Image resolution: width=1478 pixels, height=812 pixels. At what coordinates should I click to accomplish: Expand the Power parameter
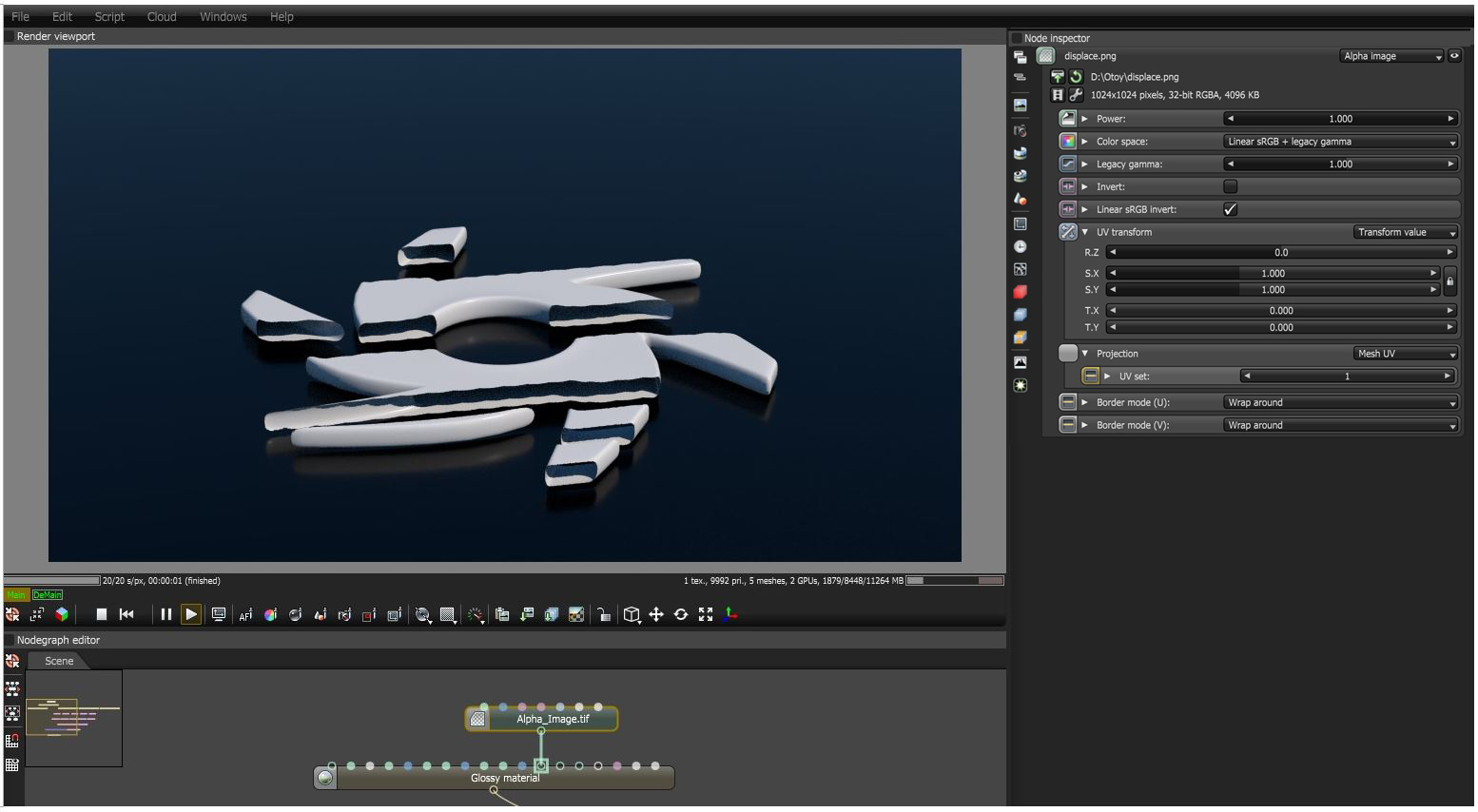click(1084, 119)
